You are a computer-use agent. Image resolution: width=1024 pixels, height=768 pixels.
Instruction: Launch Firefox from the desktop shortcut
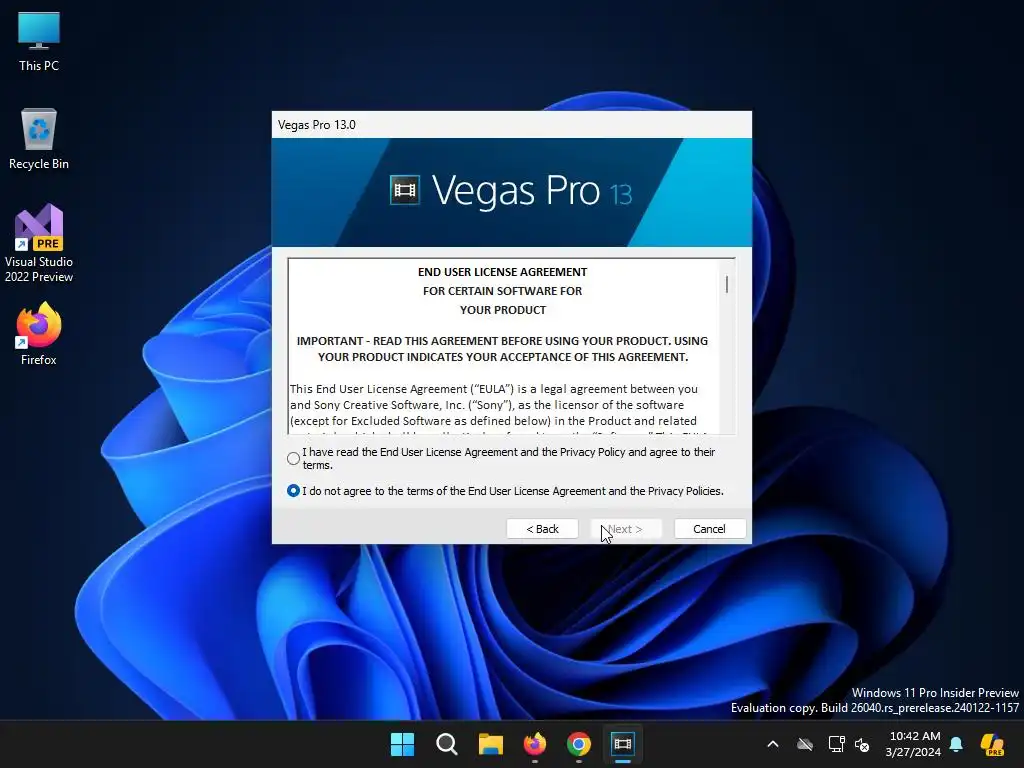39,334
